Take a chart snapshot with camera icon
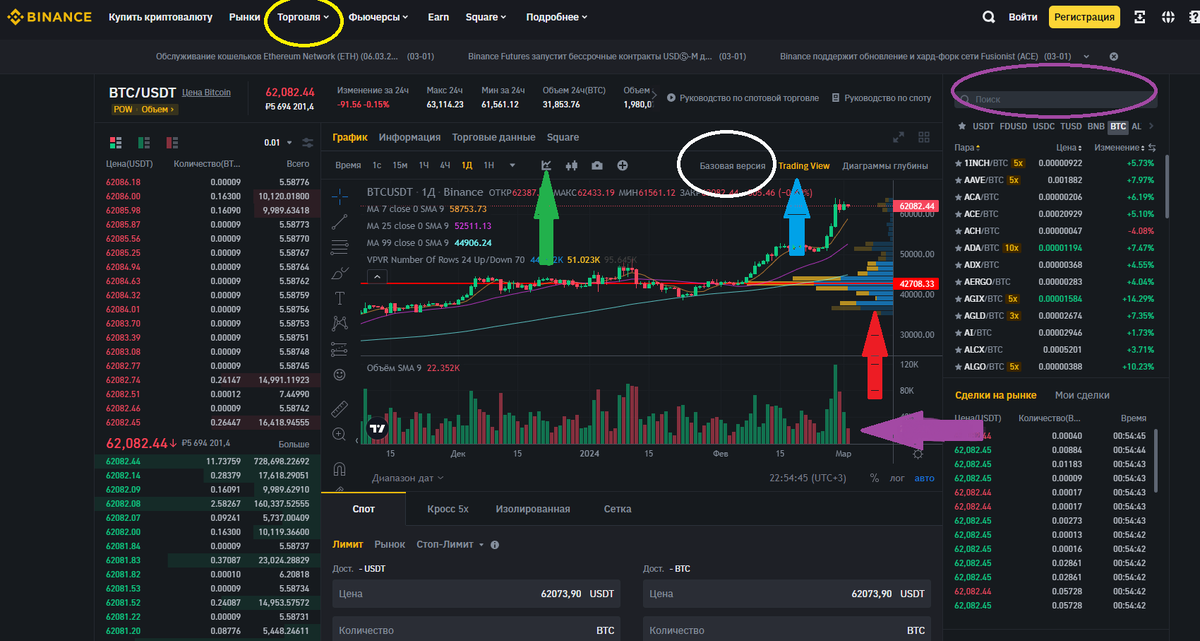 coord(597,165)
